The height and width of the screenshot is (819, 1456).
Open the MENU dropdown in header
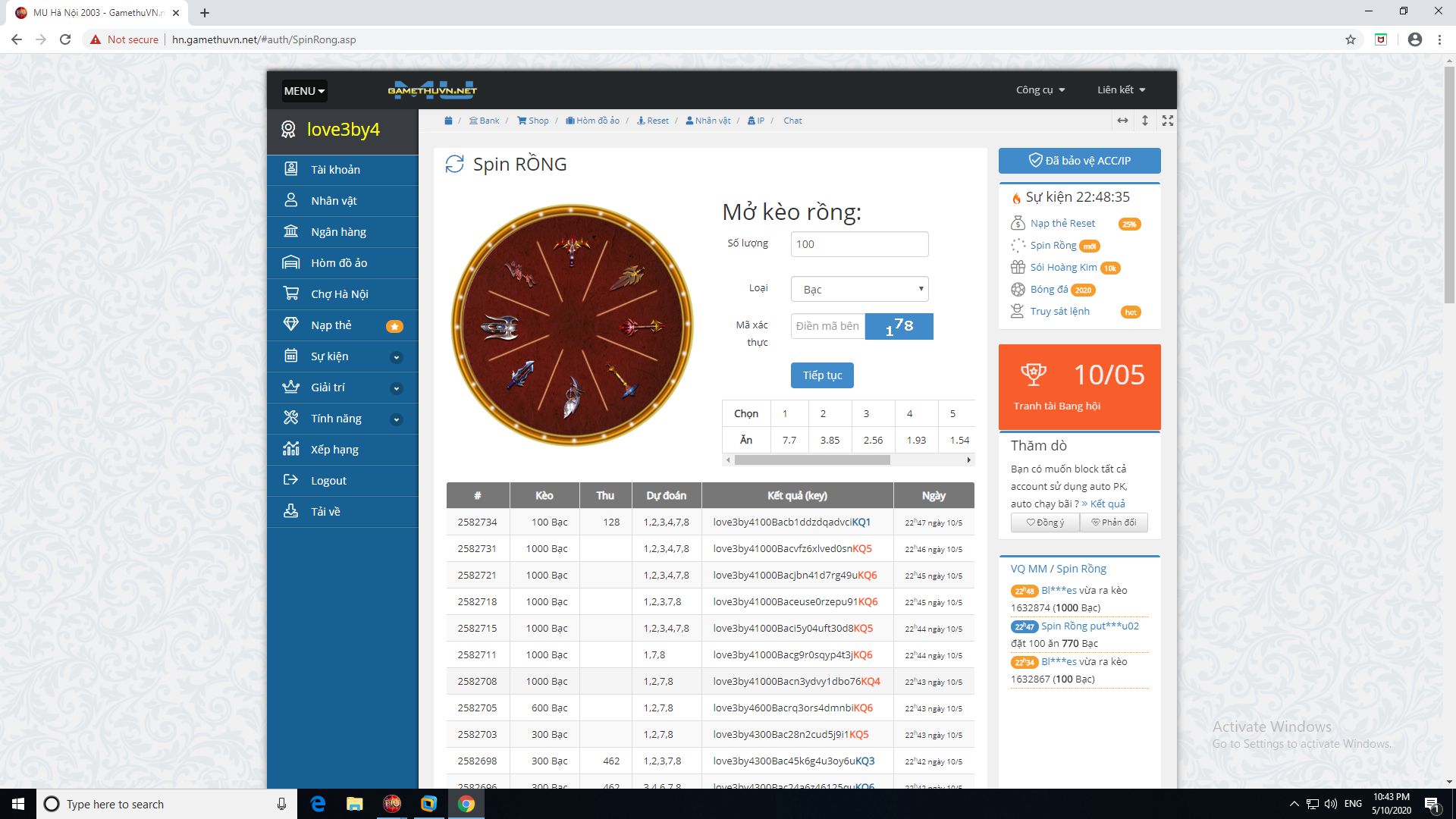click(304, 91)
